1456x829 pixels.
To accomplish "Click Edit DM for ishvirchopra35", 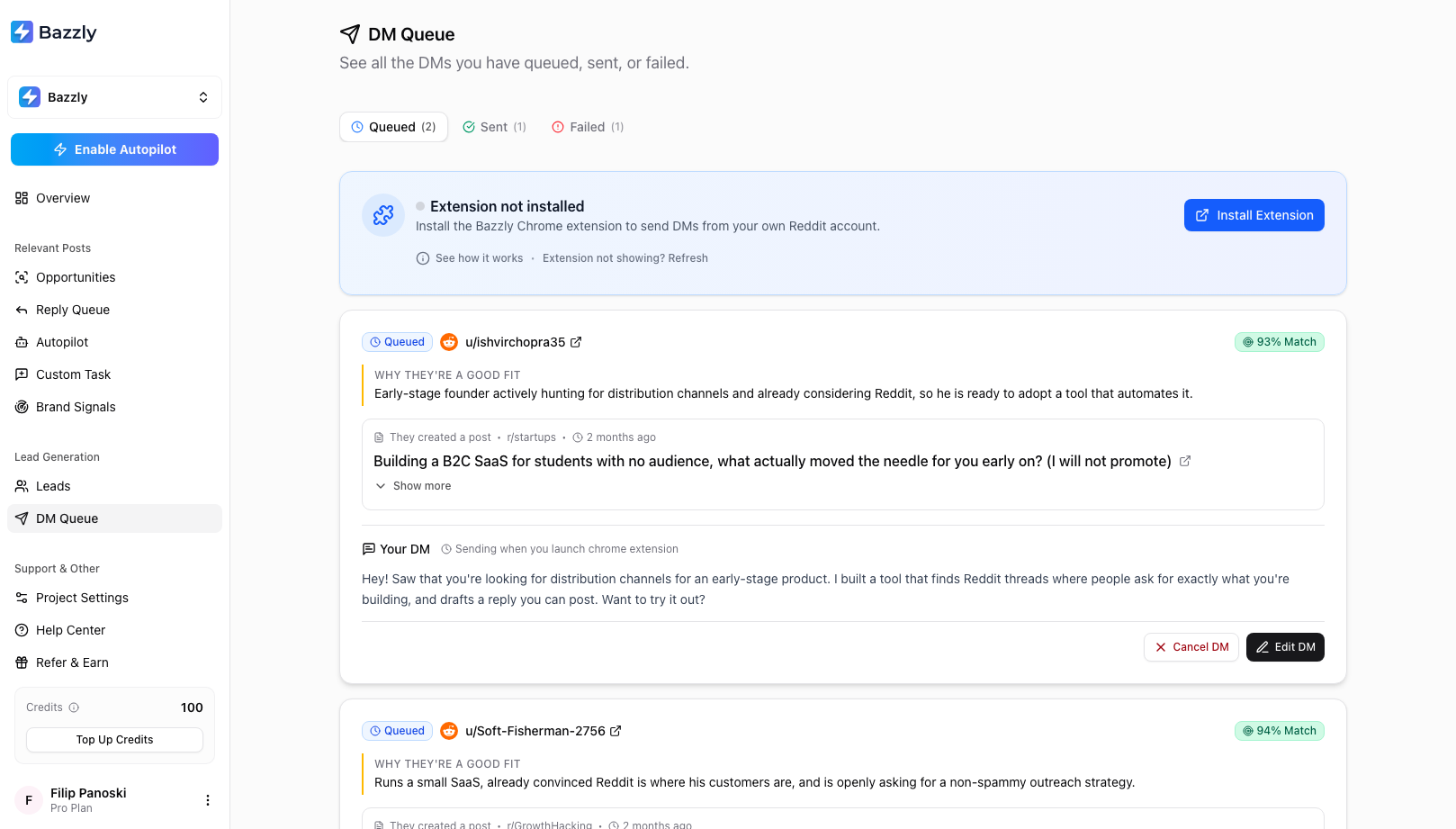I will point(1285,647).
